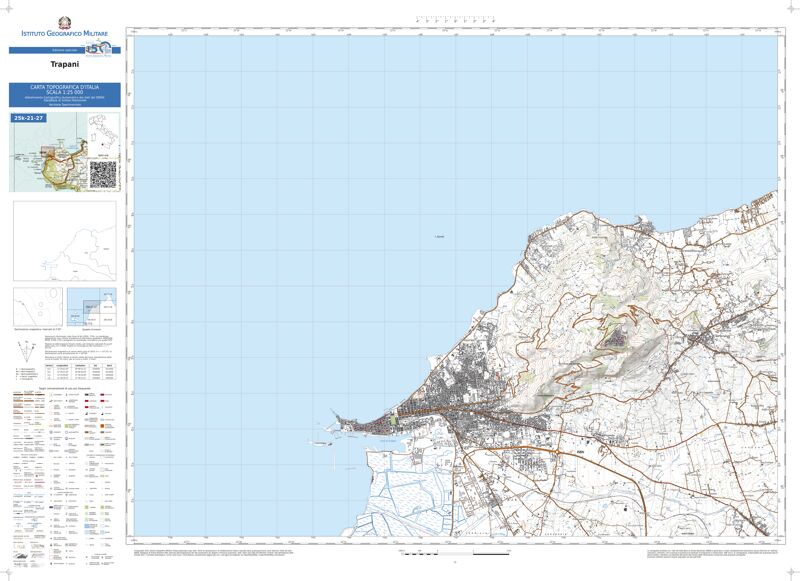Click the small Italy outline inset map
The image size is (800, 581).
pos(103,135)
